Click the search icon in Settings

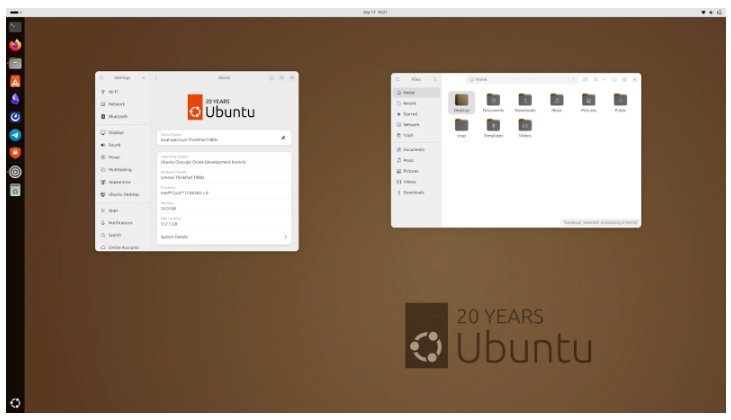pyautogui.click(x=103, y=77)
